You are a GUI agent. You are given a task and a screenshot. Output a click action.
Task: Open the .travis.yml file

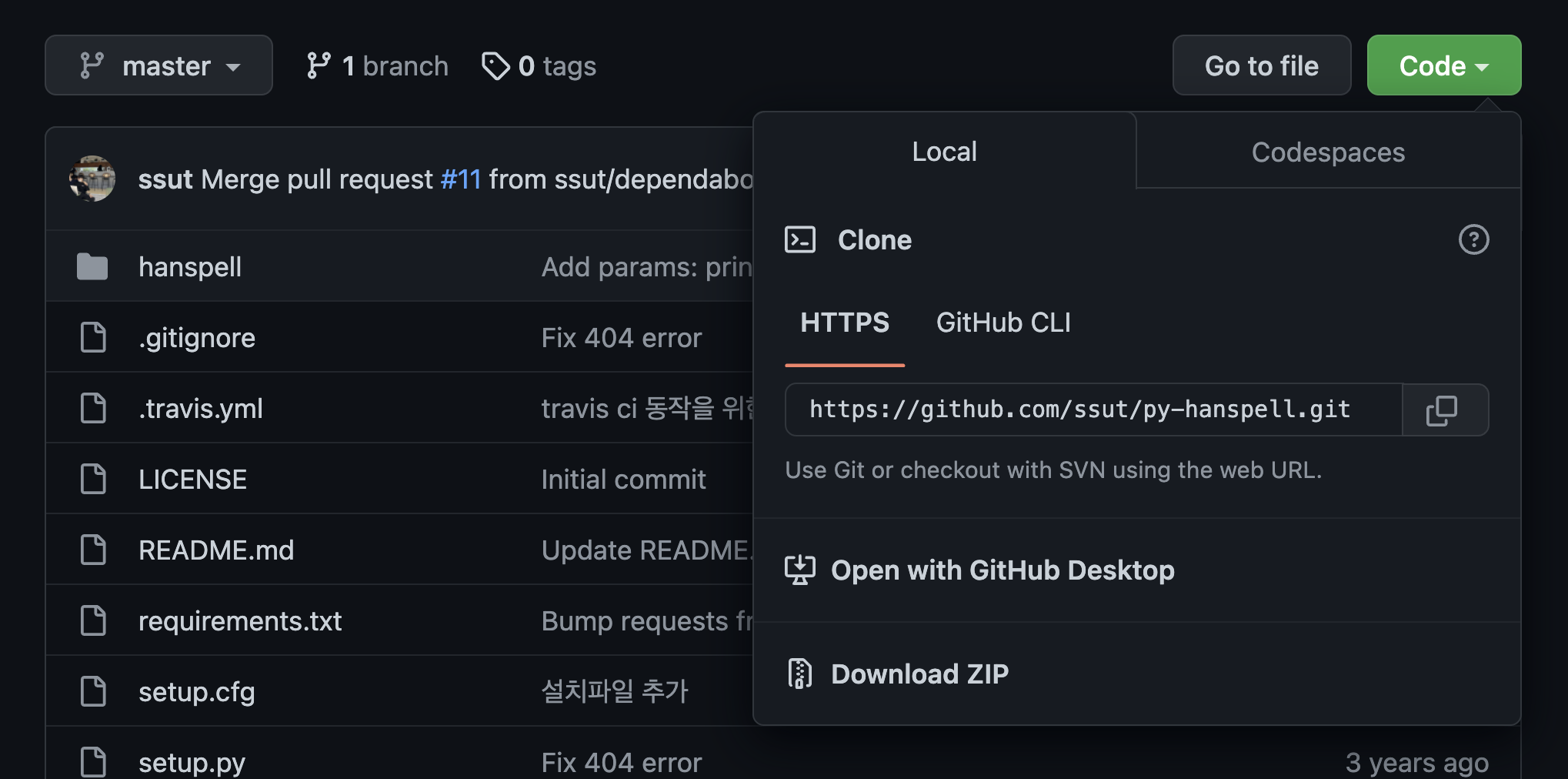coord(201,409)
